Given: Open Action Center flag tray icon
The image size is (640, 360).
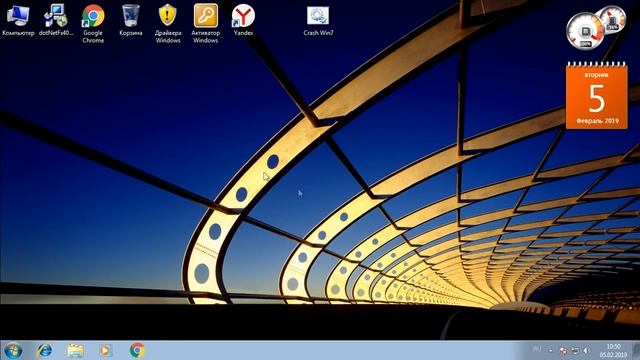Looking at the screenshot, I should 563,351.
